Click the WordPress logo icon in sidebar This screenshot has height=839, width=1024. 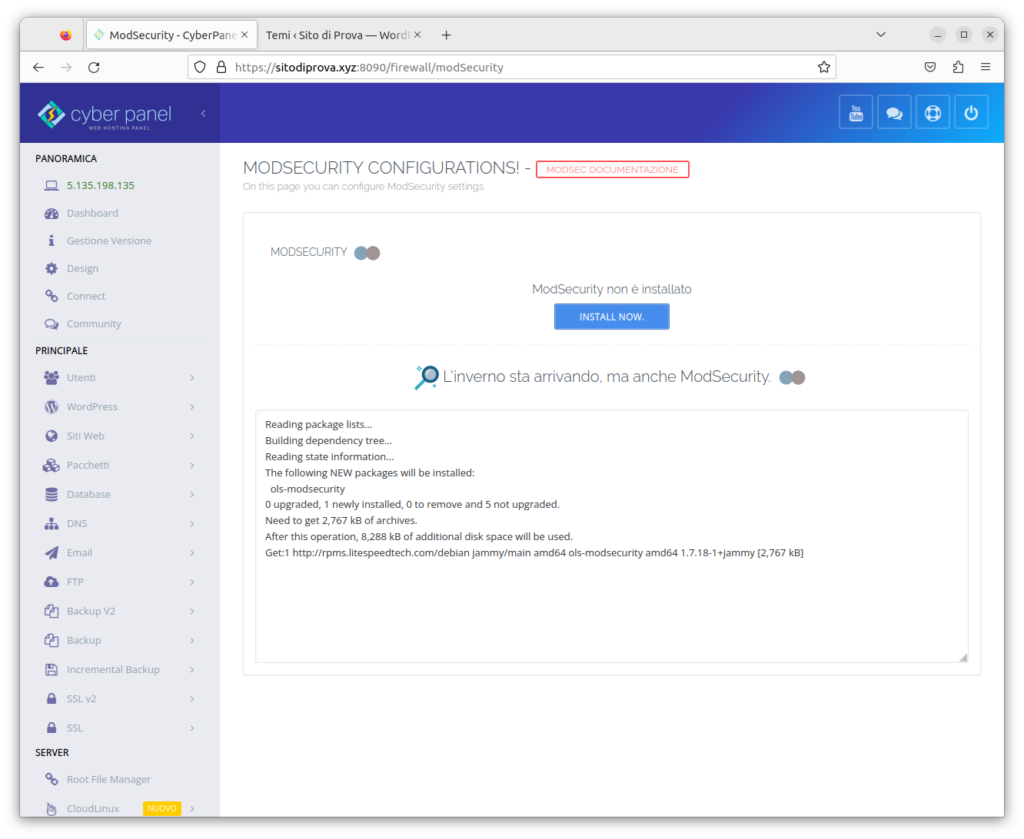pos(52,407)
